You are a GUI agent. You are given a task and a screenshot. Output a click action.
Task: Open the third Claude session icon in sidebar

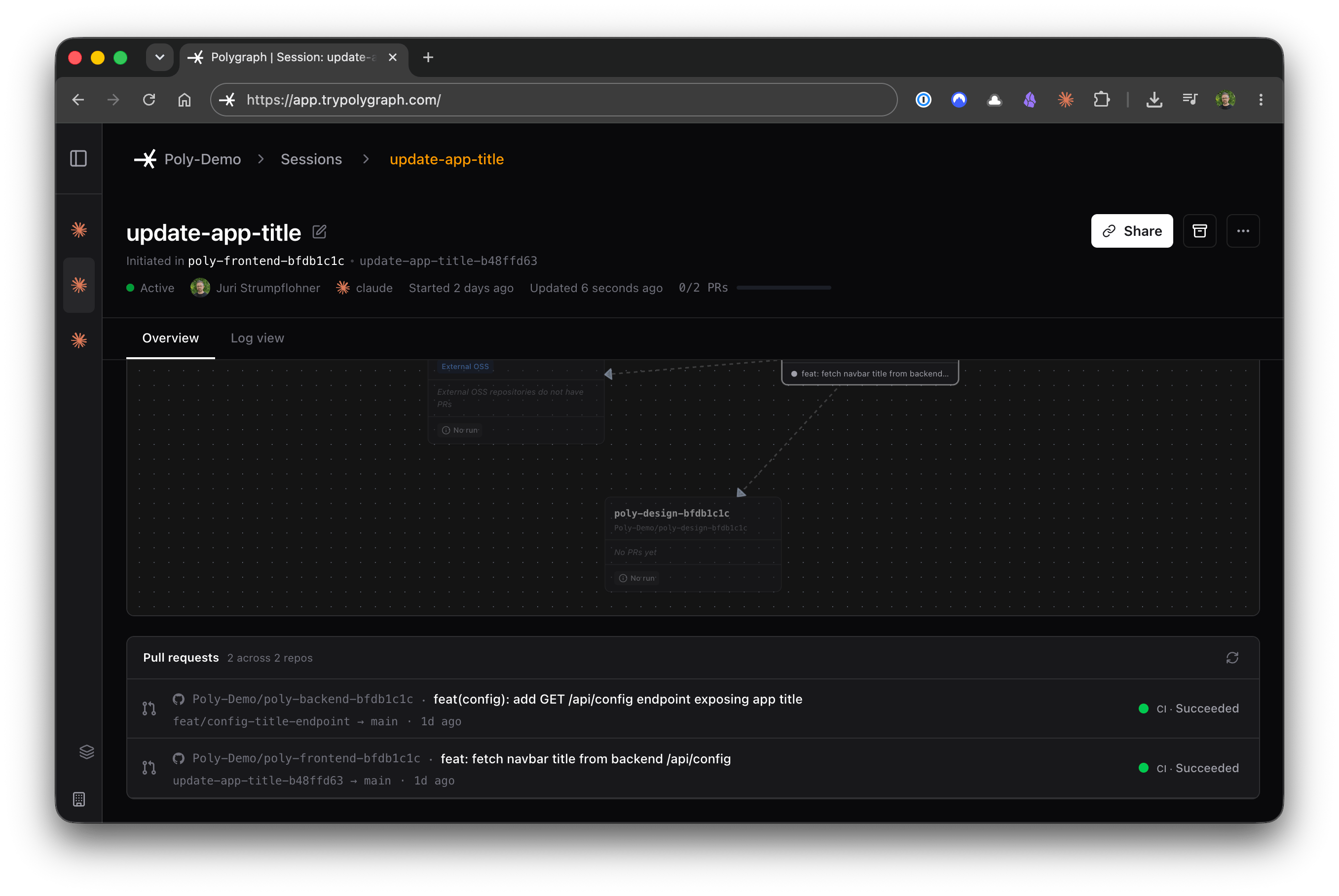79,340
